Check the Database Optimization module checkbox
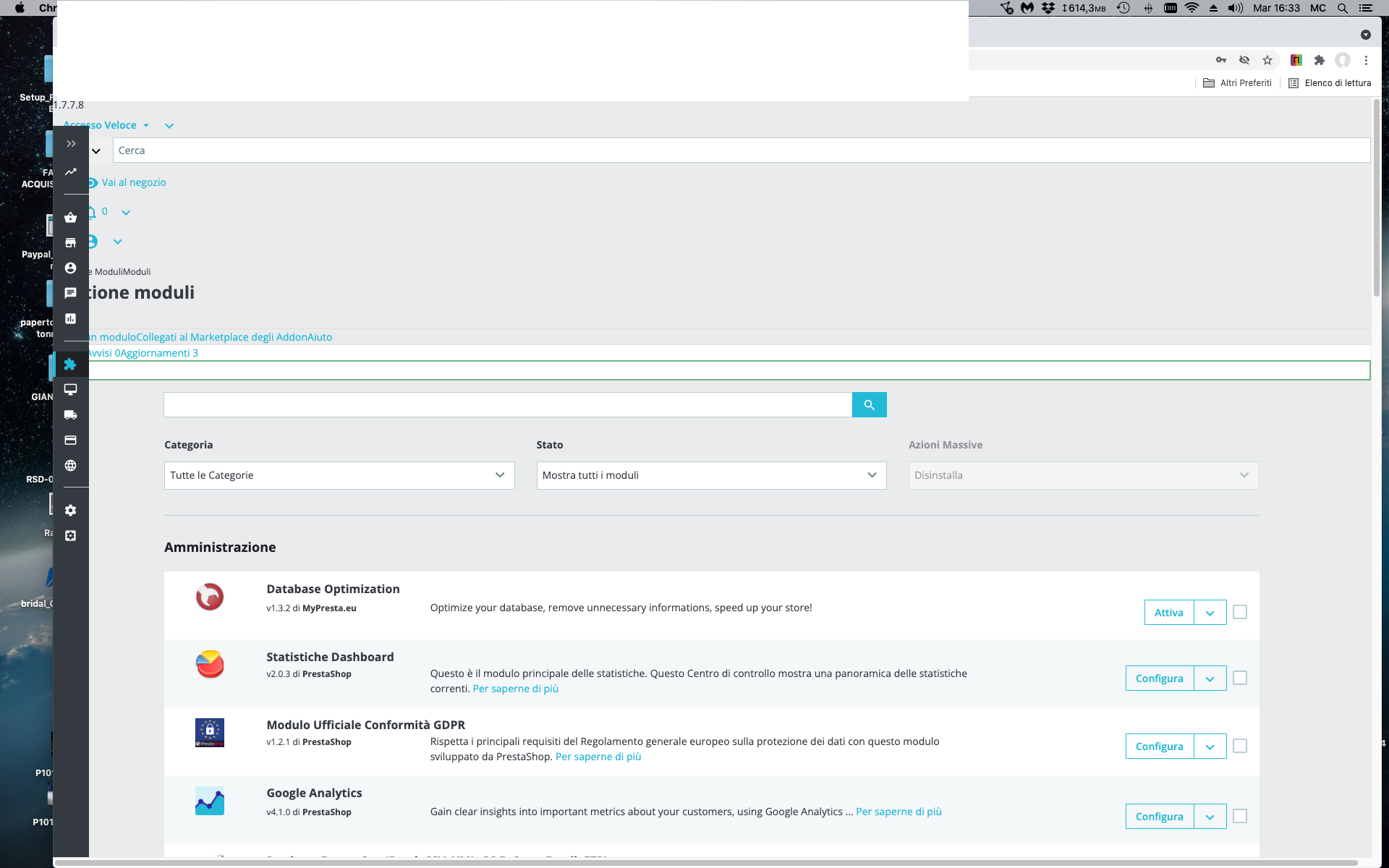Viewport: 1389px width, 868px height. tap(1239, 612)
